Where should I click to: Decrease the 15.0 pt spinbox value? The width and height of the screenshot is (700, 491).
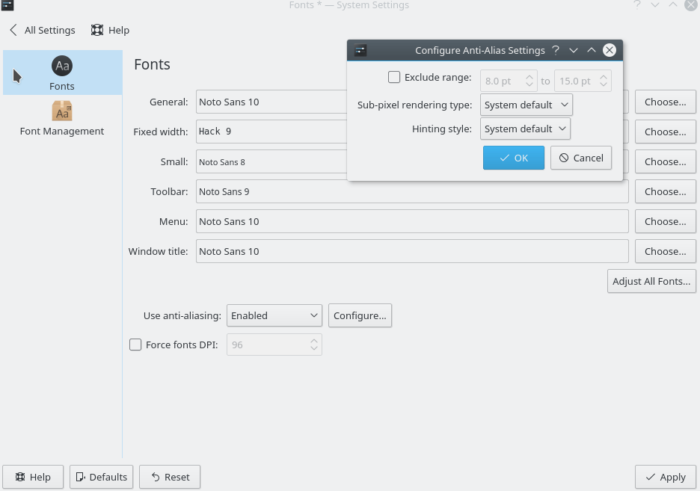click(603, 85)
